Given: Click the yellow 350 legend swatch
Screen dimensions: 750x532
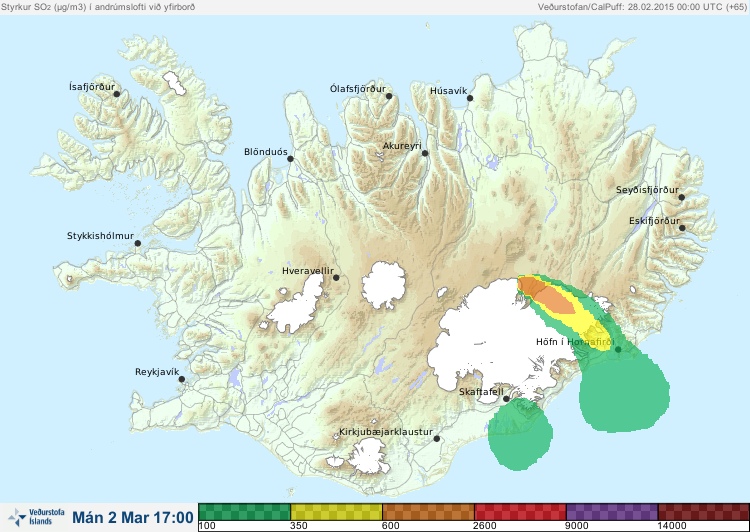Looking at the screenshot, I should (336, 512).
